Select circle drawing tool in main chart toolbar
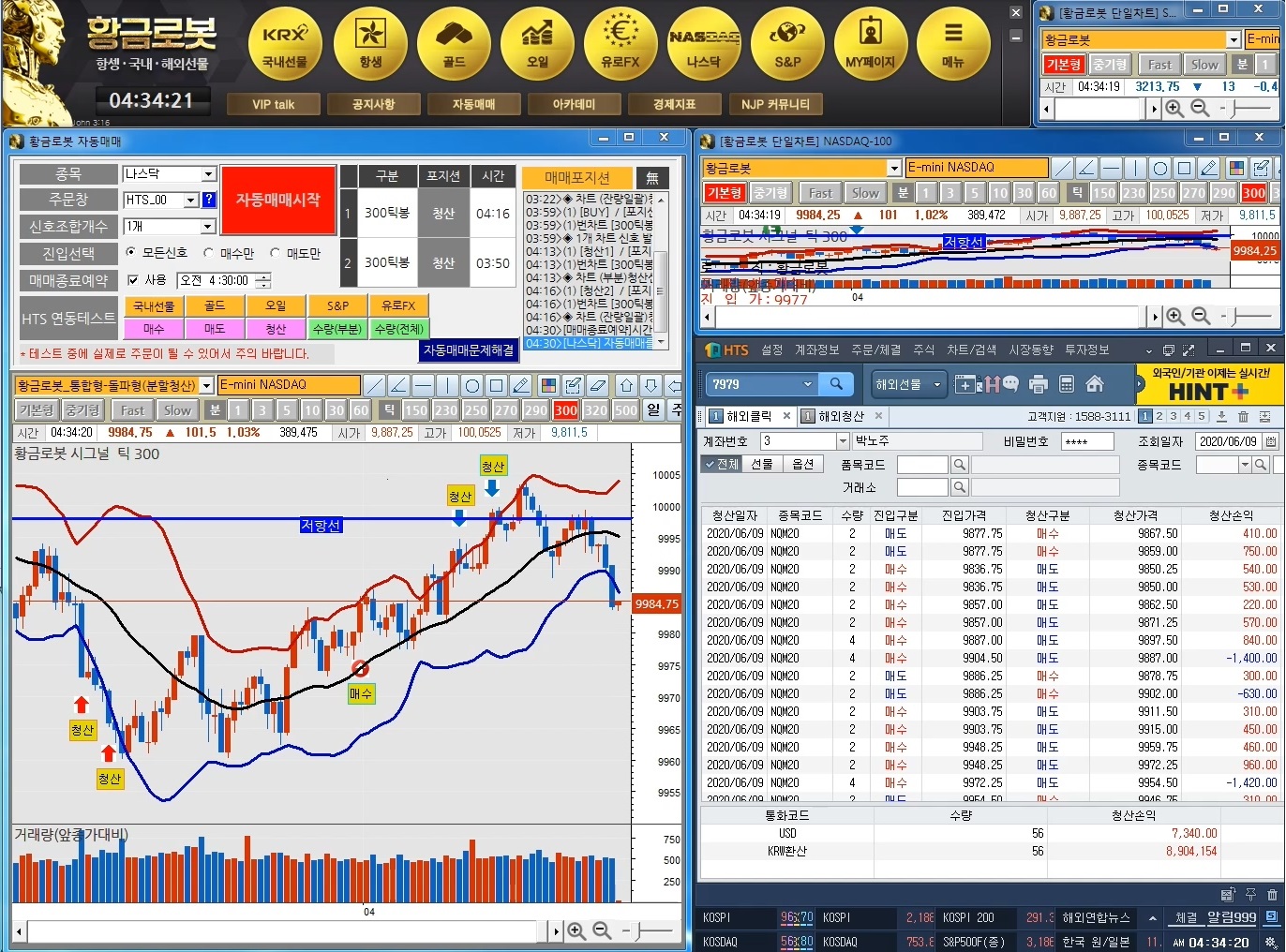Image resolution: width=1286 pixels, height=952 pixels. pos(472,385)
